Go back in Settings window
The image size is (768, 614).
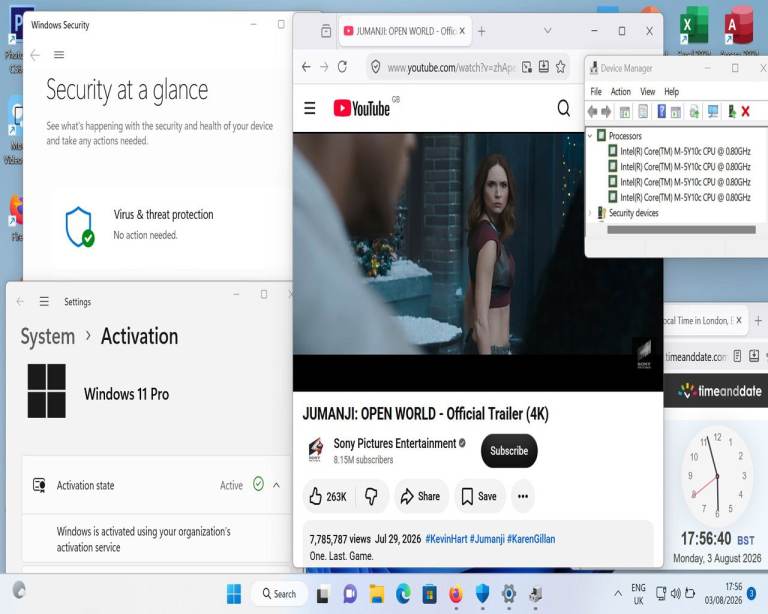tap(20, 302)
